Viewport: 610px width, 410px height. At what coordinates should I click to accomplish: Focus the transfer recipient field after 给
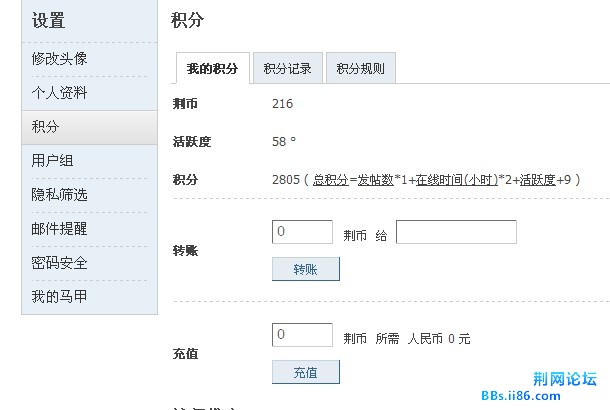[x=456, y=232]
